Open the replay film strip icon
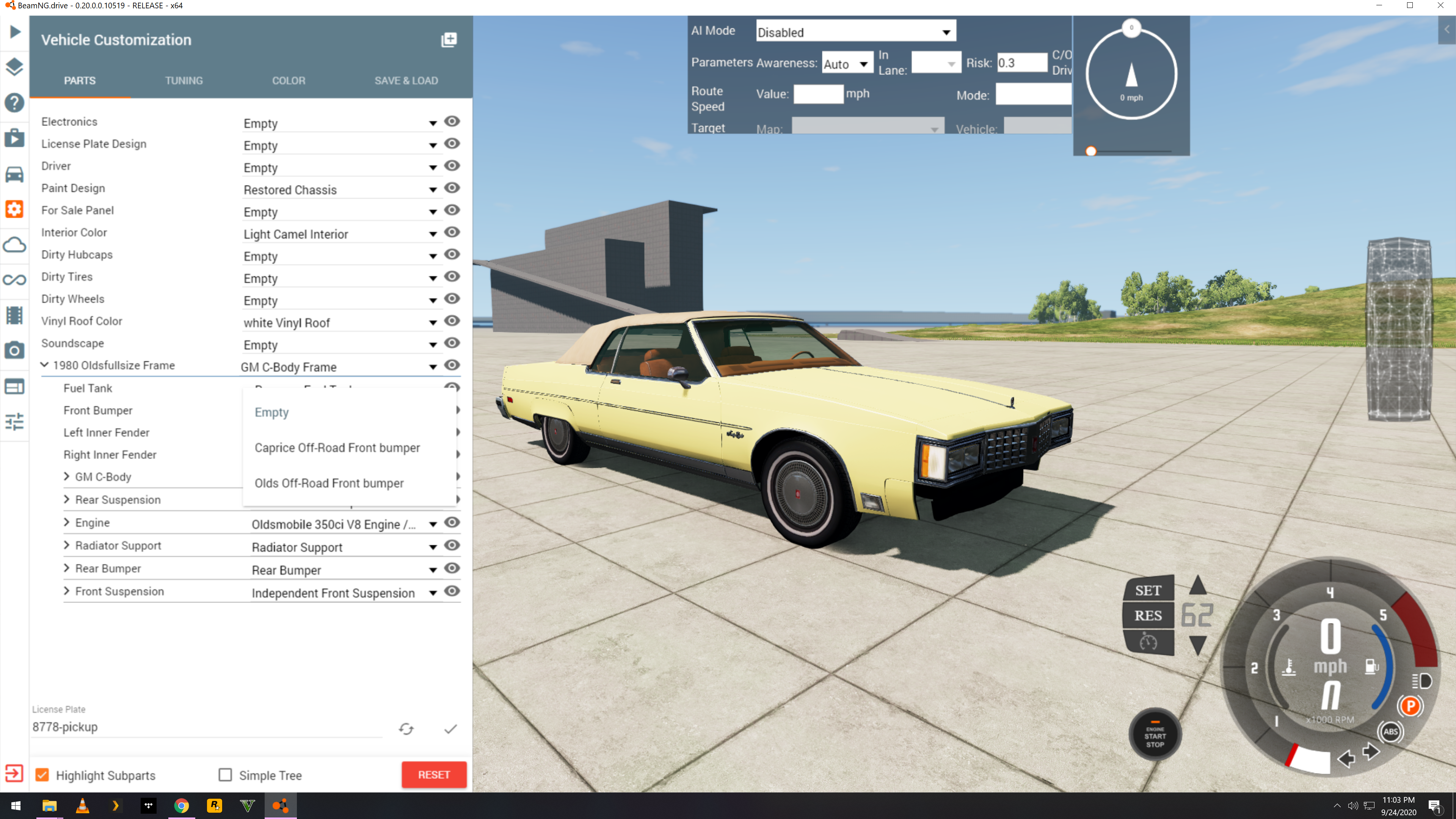The image size is (1456, 819). (15, 315)
